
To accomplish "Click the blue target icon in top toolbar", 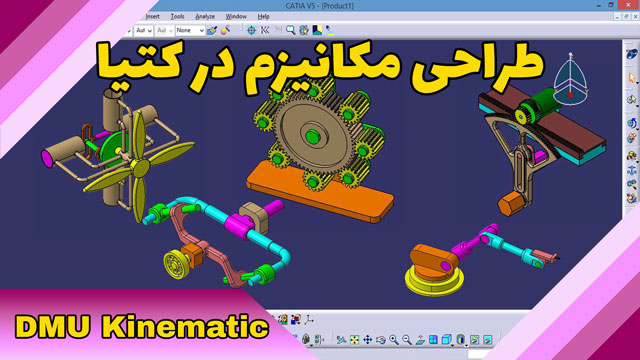I will (251, 30).
